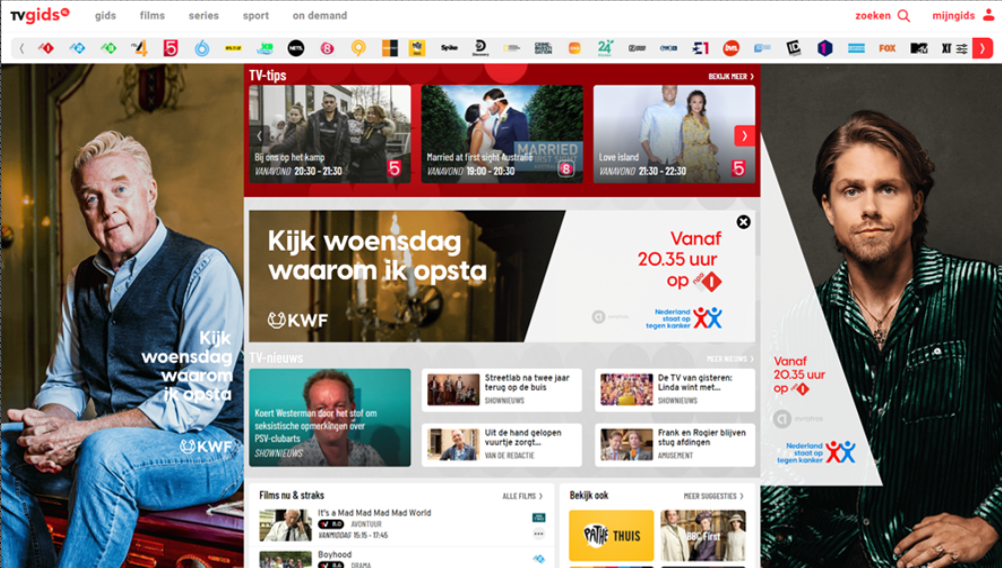Screen dimensions: 1002x568
Task: Open the Pathé Thuis suggestion tile
Action: pos(611,535)
